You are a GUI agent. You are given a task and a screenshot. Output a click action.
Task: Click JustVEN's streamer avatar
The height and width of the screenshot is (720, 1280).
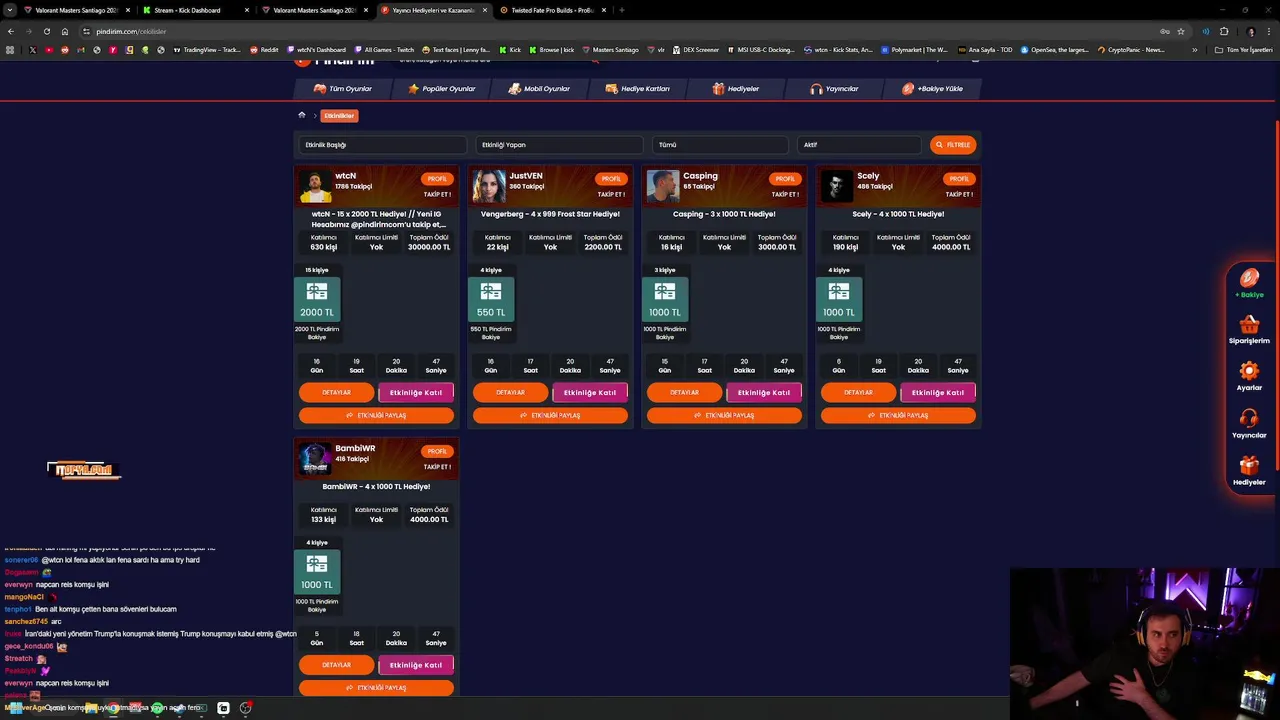point(489,186)
